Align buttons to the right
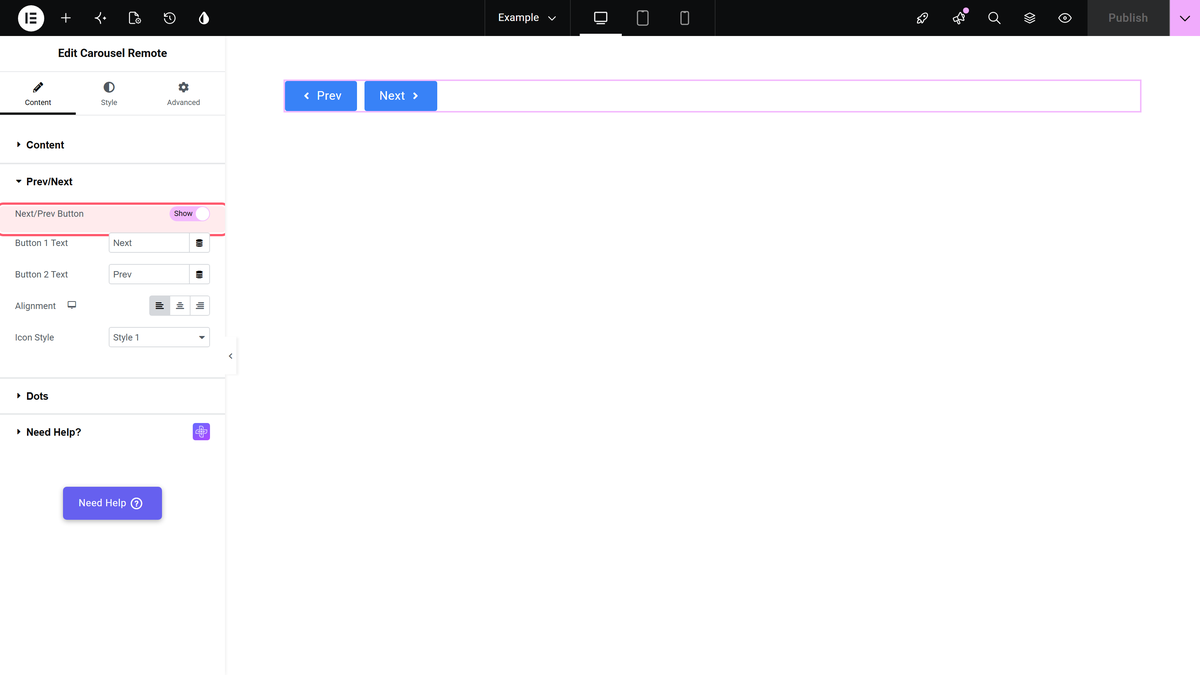The image size is (1200, 675). [200, 306]
